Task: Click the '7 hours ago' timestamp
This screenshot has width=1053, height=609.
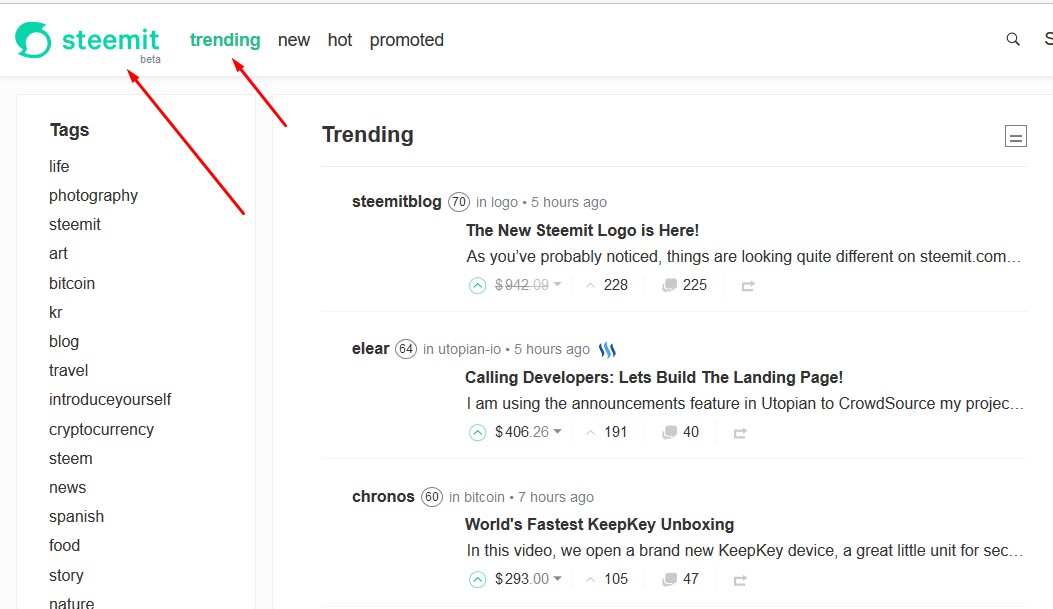Action: click(x=556, y=497)
